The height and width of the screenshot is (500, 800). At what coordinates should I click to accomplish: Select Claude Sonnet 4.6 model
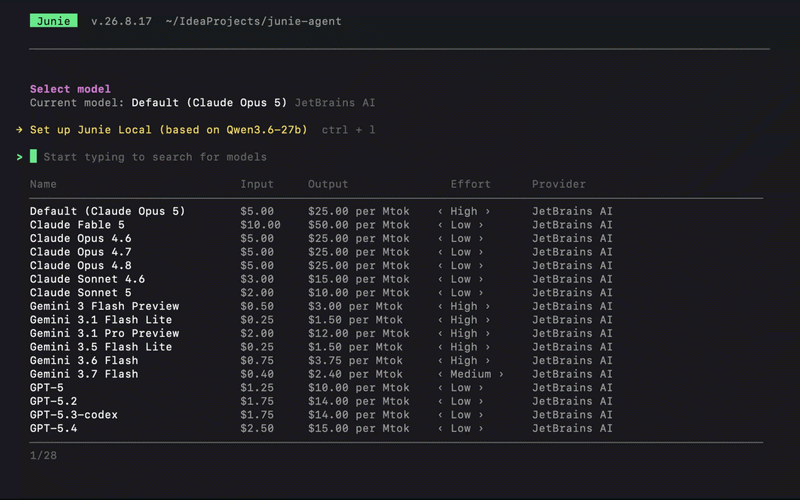[320, 279]
